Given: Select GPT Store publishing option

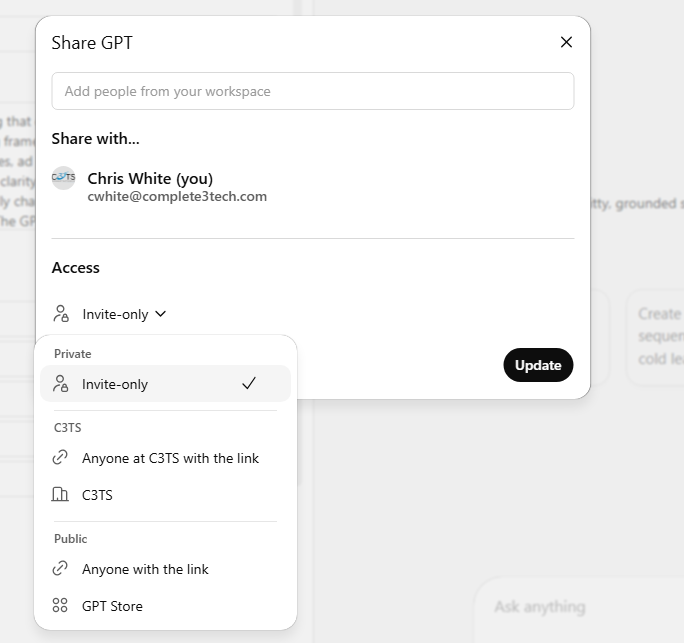Looking at the screenshot, I should (112, 606).
